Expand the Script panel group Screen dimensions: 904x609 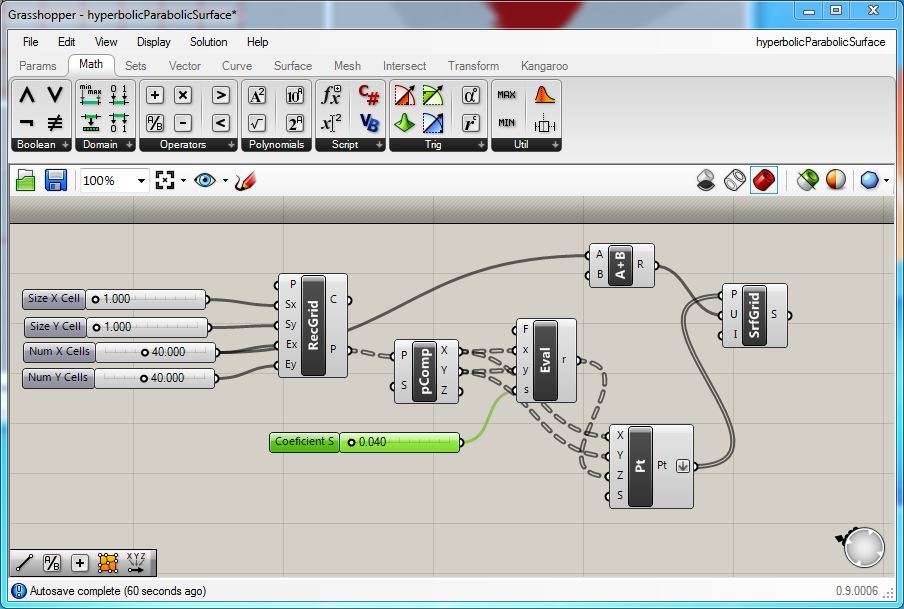(x=379, y=145)
